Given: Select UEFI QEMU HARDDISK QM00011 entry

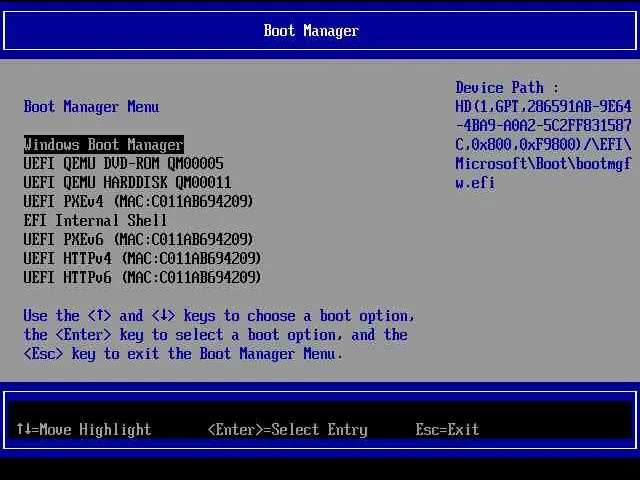Looking at the screenshot, I should point(127,182).
